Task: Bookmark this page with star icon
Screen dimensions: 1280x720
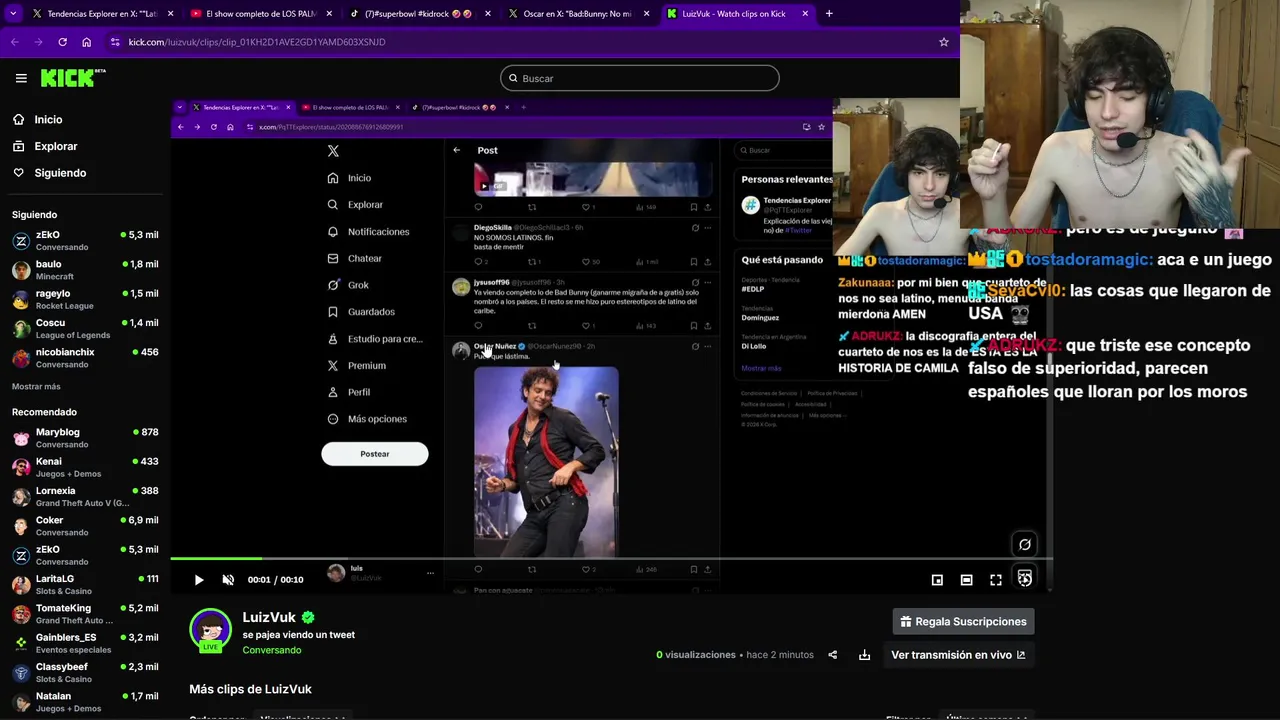Action: click(943, 42)
